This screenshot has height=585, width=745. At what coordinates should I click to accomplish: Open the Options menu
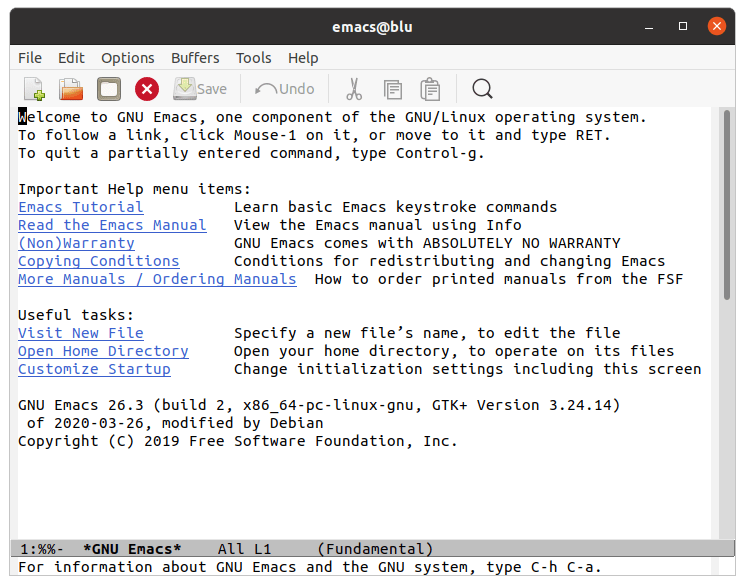tap(128, 58)
